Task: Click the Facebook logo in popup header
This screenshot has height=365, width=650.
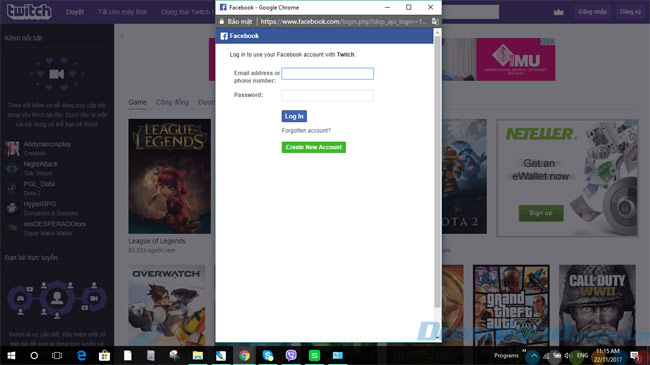Action: 224,36
